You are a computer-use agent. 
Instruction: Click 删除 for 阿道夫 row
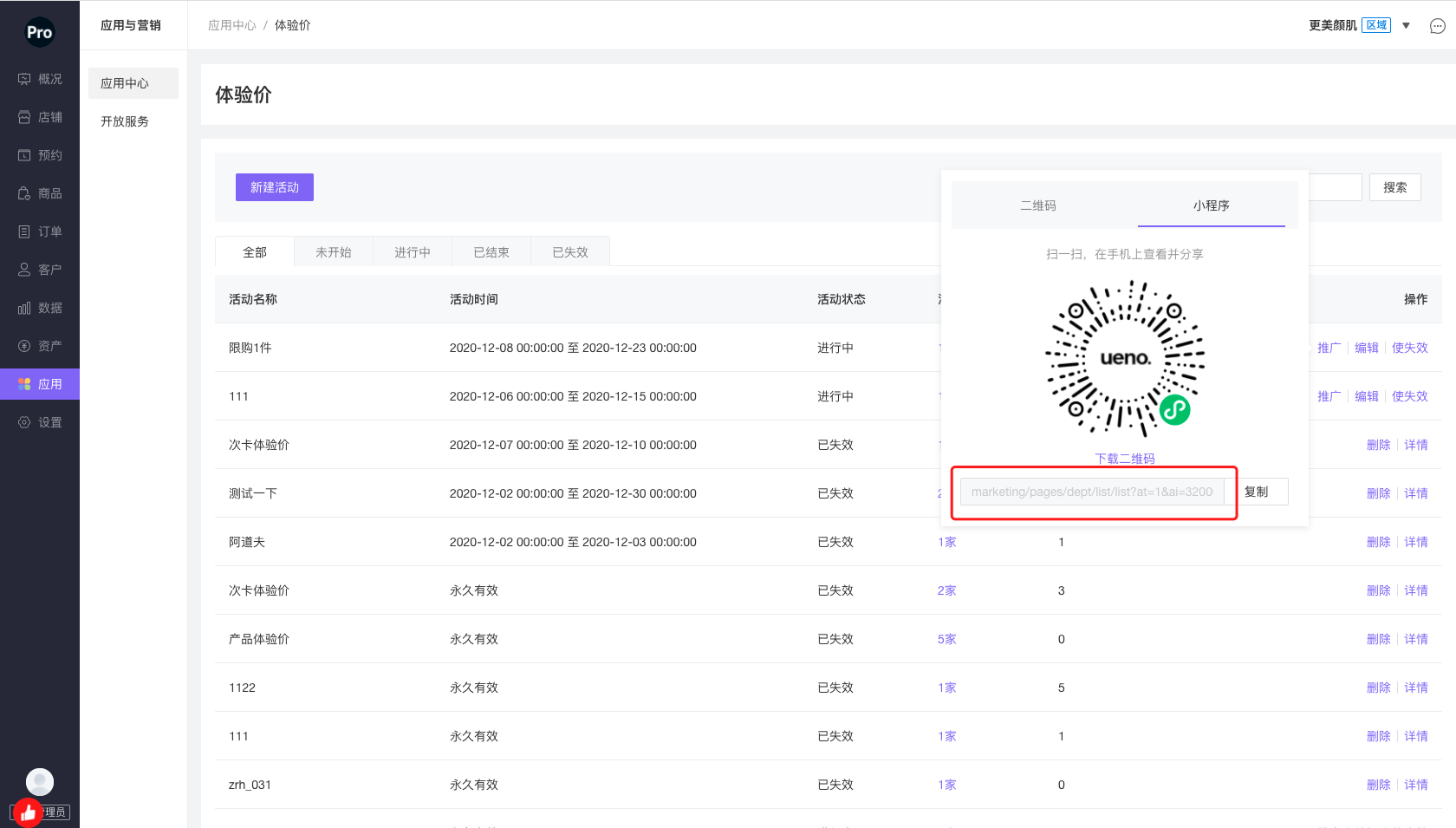coord(1379,542)
